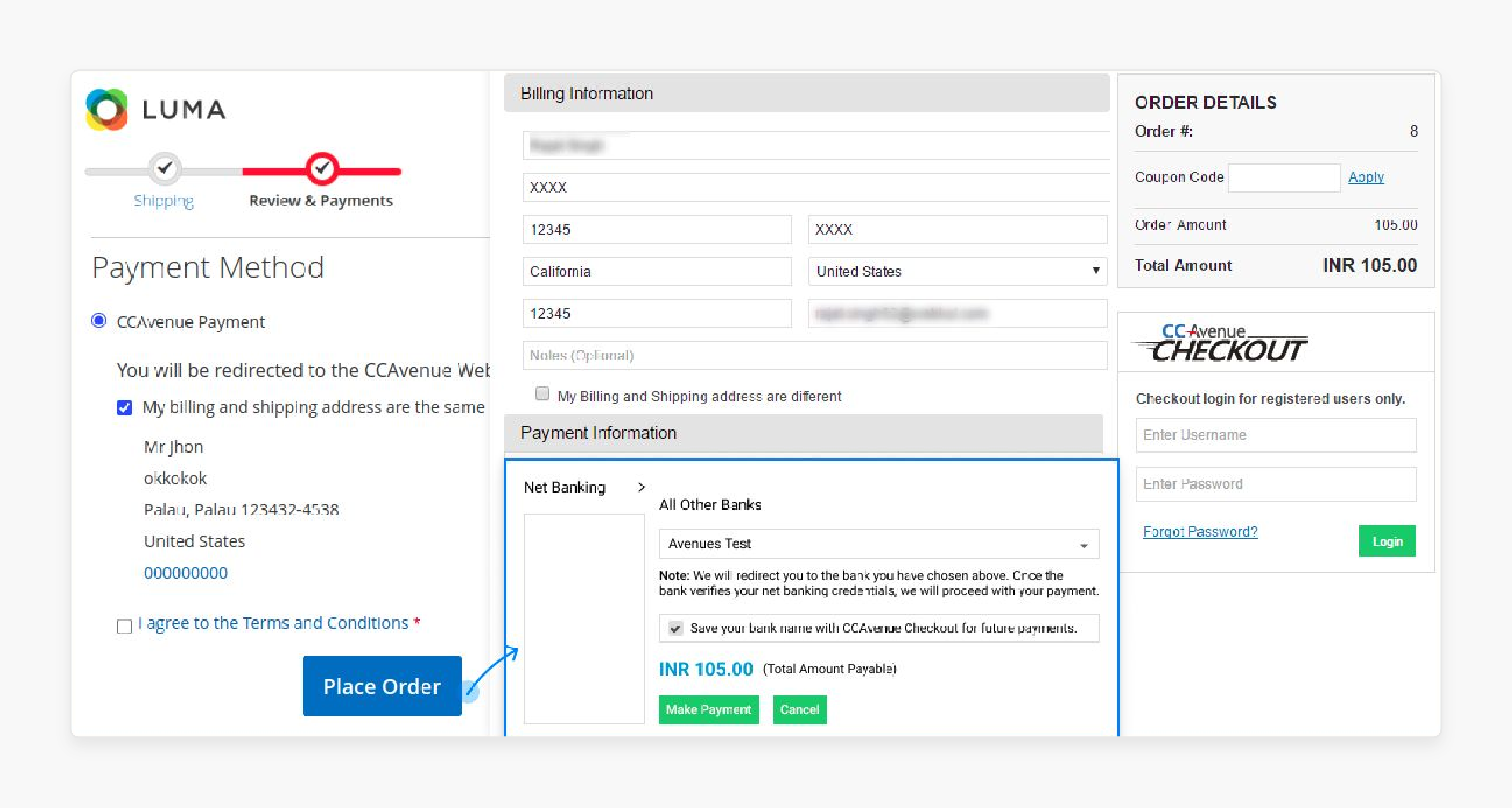Click the first XXXX address field

point(816,187)
